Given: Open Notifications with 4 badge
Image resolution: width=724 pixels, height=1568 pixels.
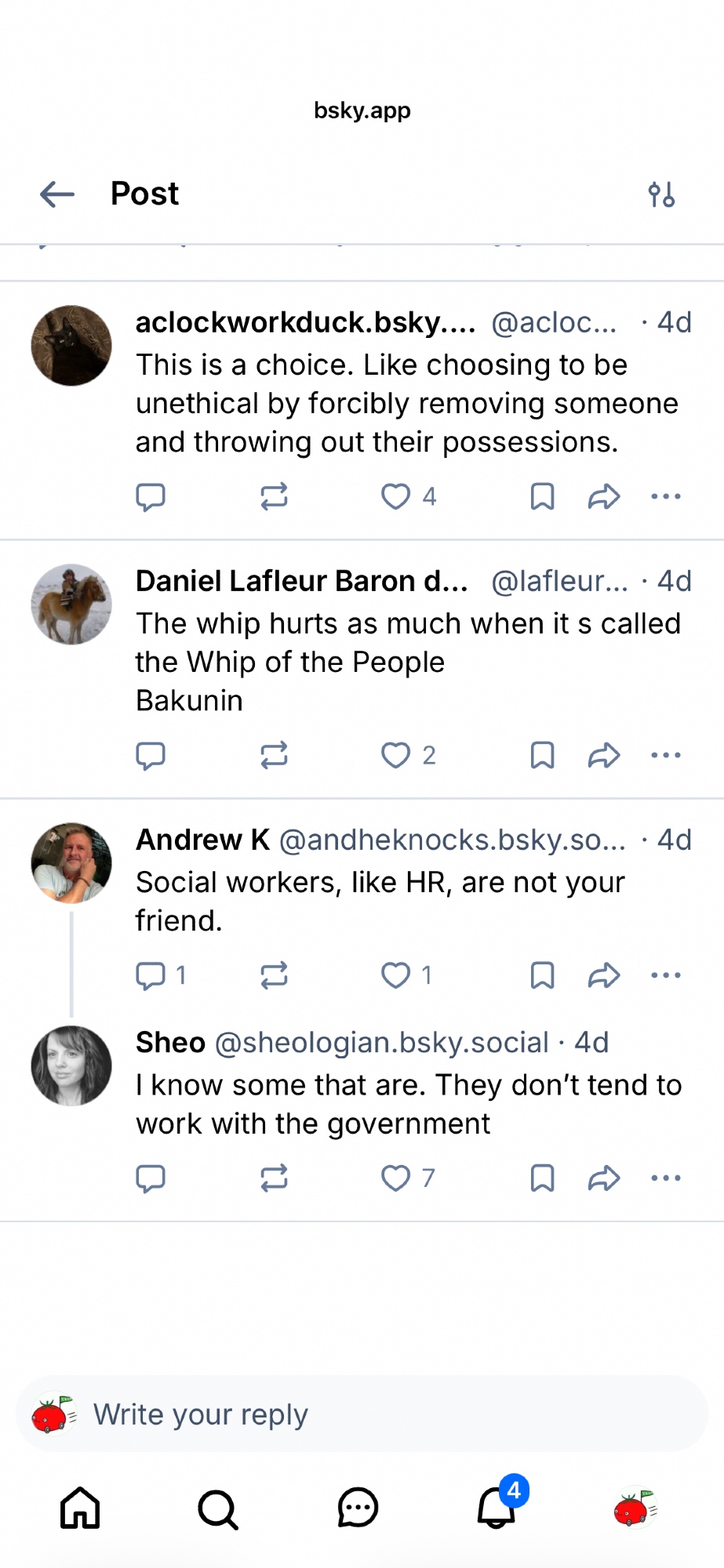Looking at the screenshot, I should pyautogui.click(x=497, y=1508).
